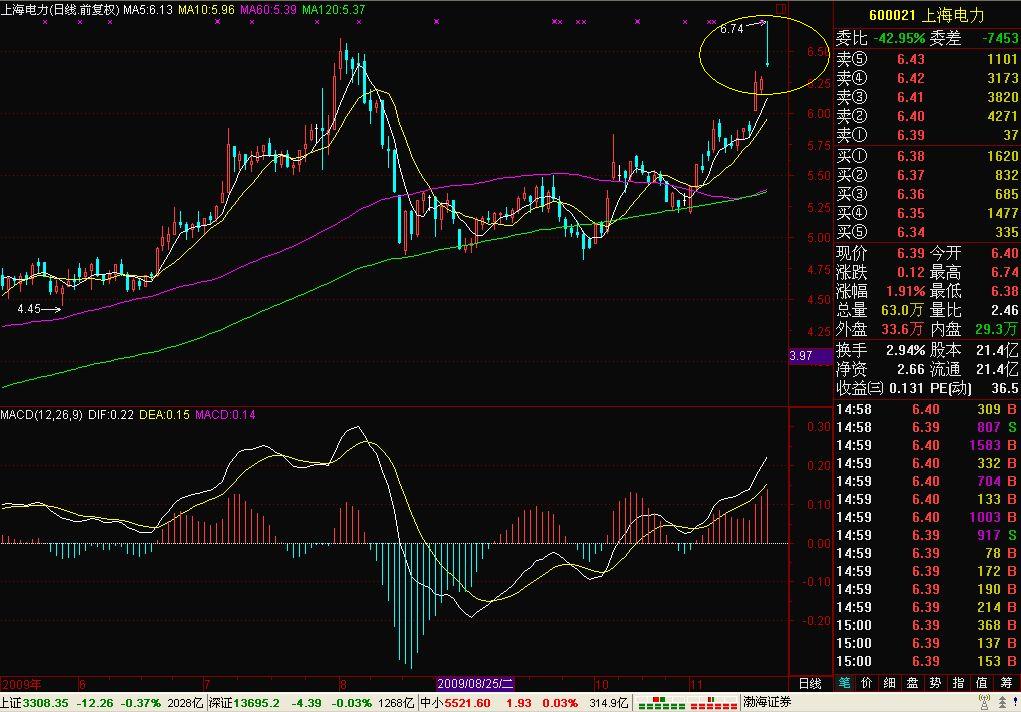This screenshot has width=1021, height=712.
Task: Click the 换手 2.94% turnover value
Action: pyautogui.click(x=906, y=350)
